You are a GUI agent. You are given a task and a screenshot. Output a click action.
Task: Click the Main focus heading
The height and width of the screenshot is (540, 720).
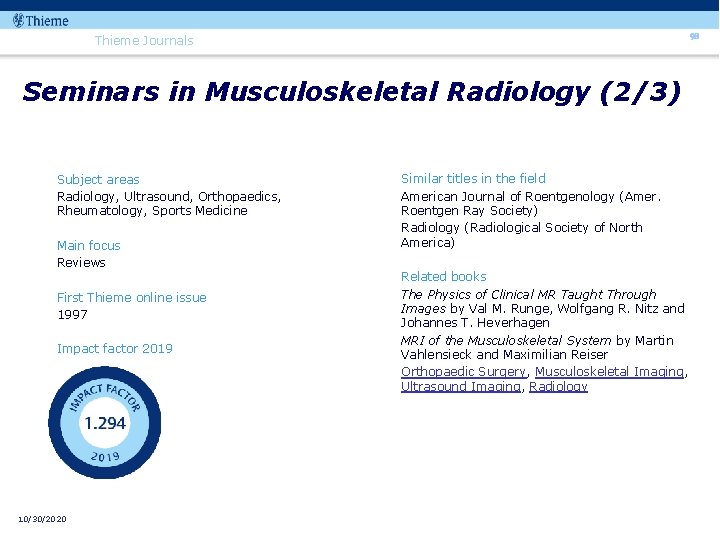click(x=89, y=246)
